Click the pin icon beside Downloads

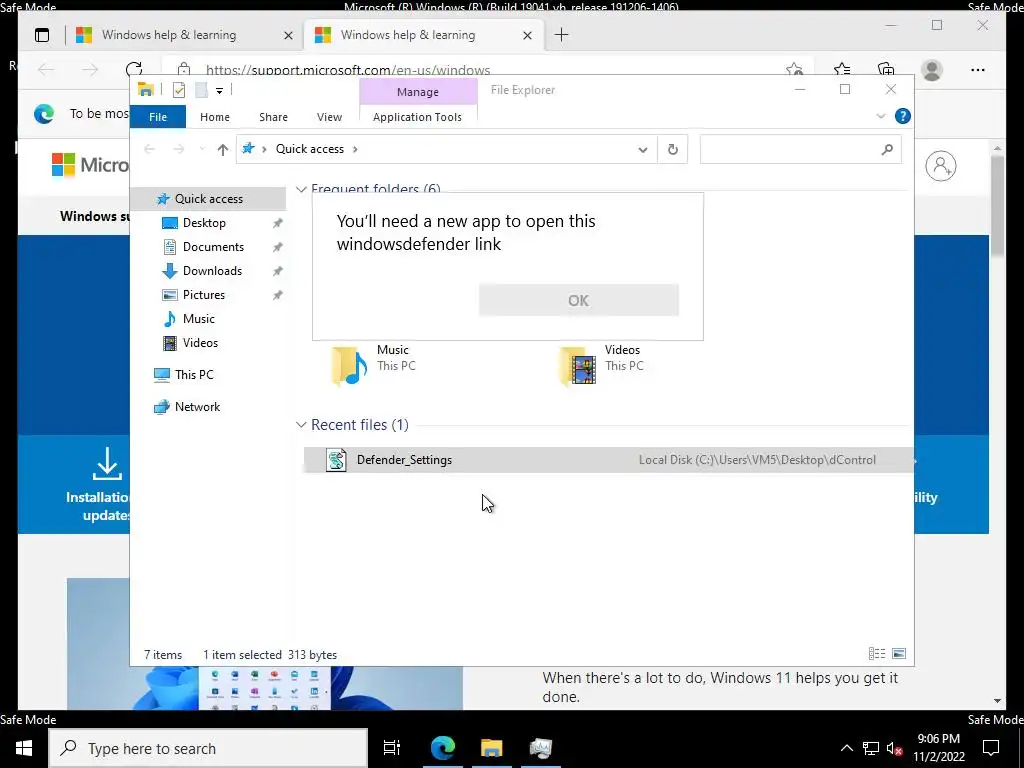tap(278, 270)
